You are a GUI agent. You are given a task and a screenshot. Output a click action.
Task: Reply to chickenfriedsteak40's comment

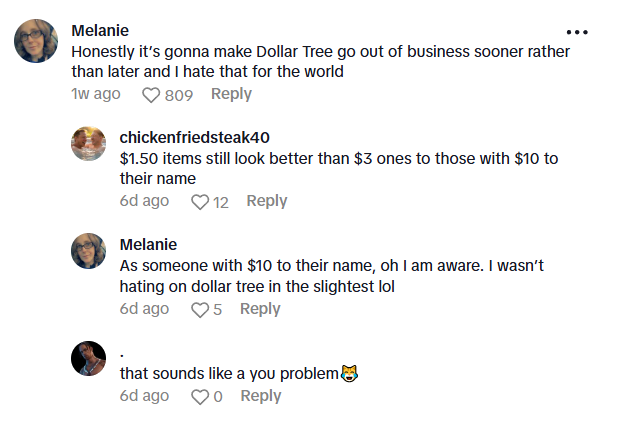point(266,201)
